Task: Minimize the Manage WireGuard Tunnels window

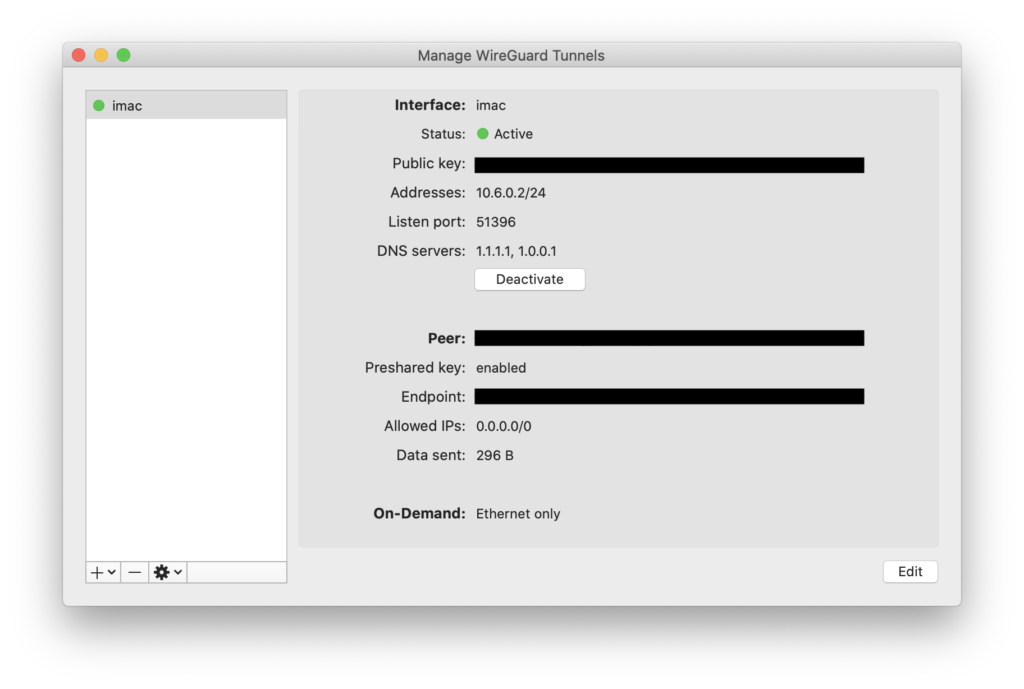Action: [101, 55]
